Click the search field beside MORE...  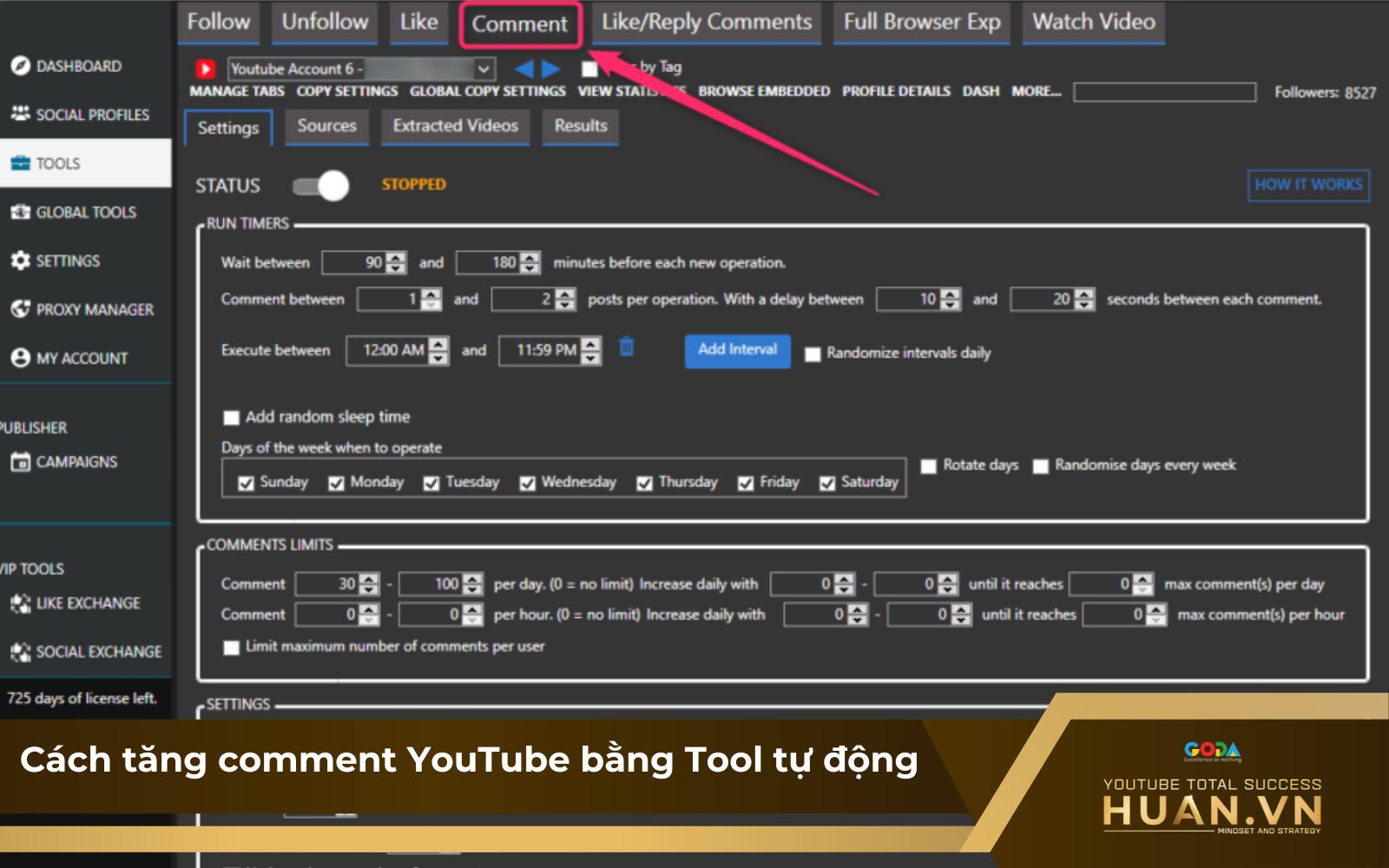1165,92
